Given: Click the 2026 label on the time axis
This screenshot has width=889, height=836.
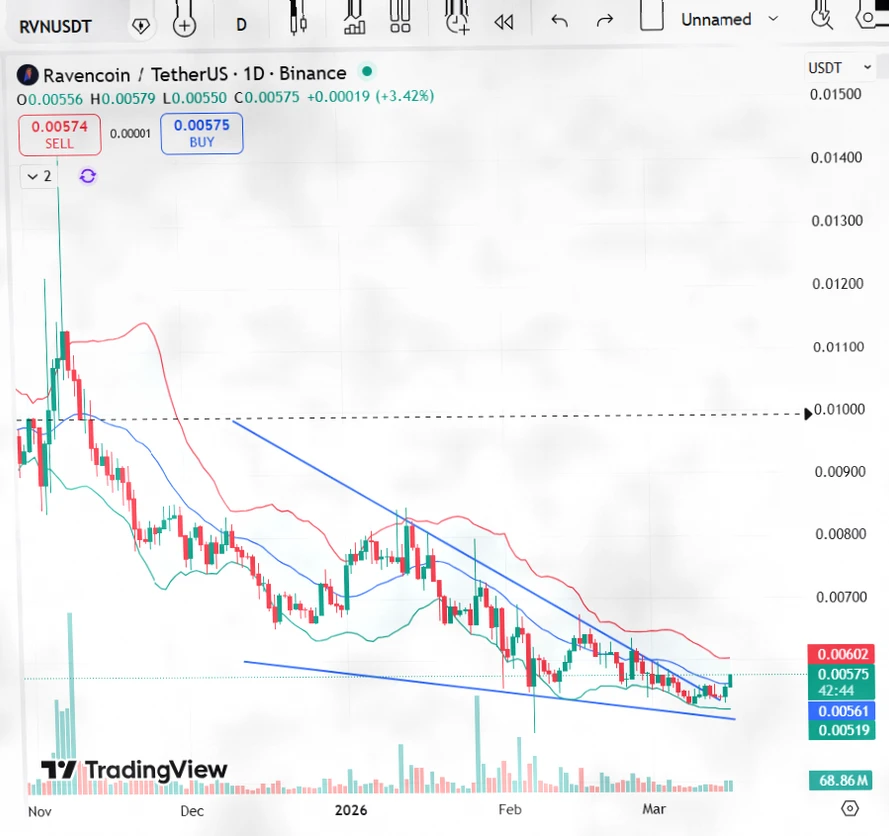Looking at the screenshot, I should [351, 810].
